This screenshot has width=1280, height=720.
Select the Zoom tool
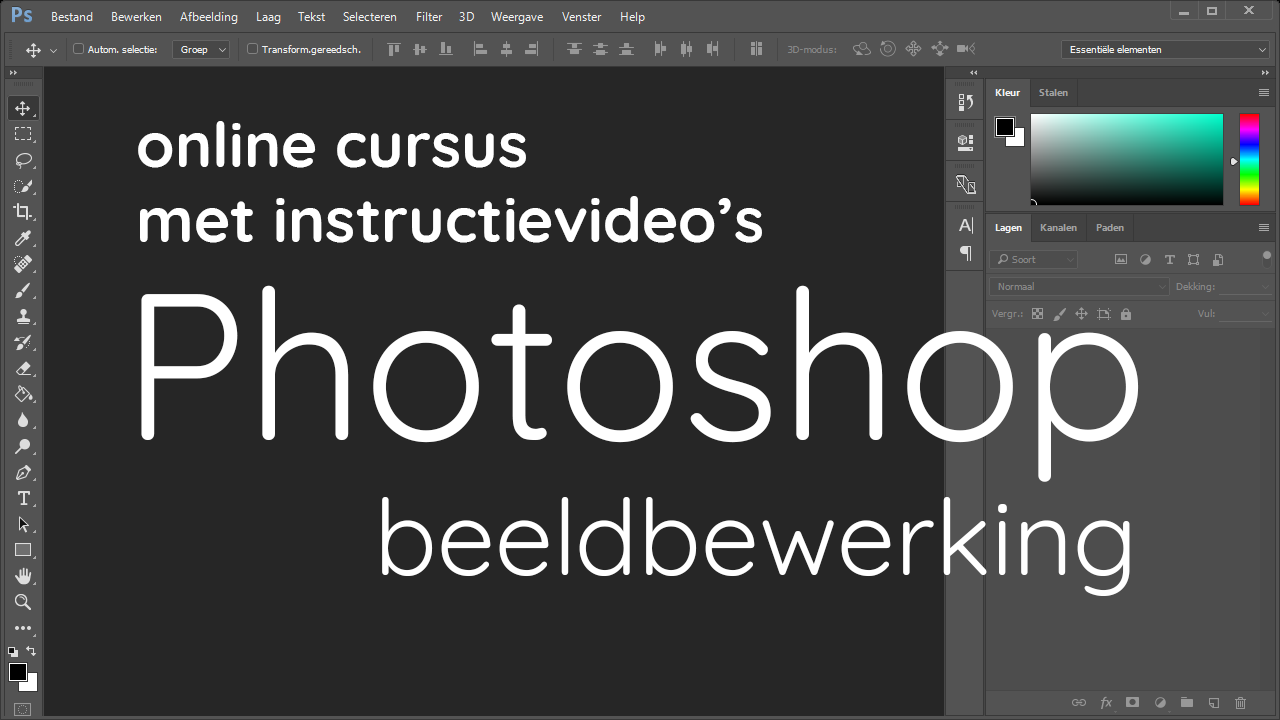[23, 602]
